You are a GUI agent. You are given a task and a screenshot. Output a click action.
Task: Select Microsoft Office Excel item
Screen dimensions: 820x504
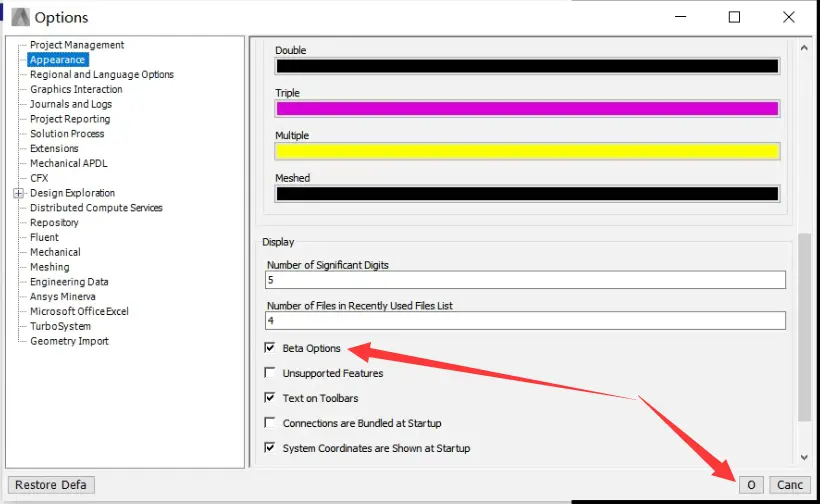pyautogui.click(x=79, y=312)
